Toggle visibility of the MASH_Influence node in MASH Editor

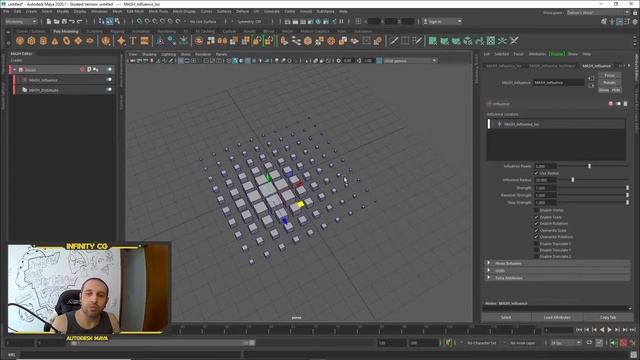(x=109, y=80)
